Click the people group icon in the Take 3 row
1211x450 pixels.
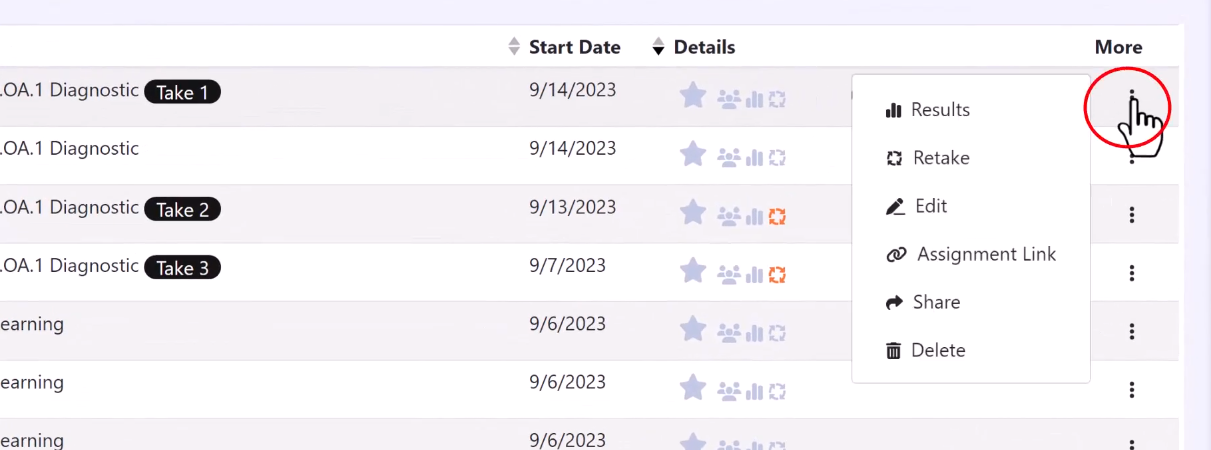point(730,274)
